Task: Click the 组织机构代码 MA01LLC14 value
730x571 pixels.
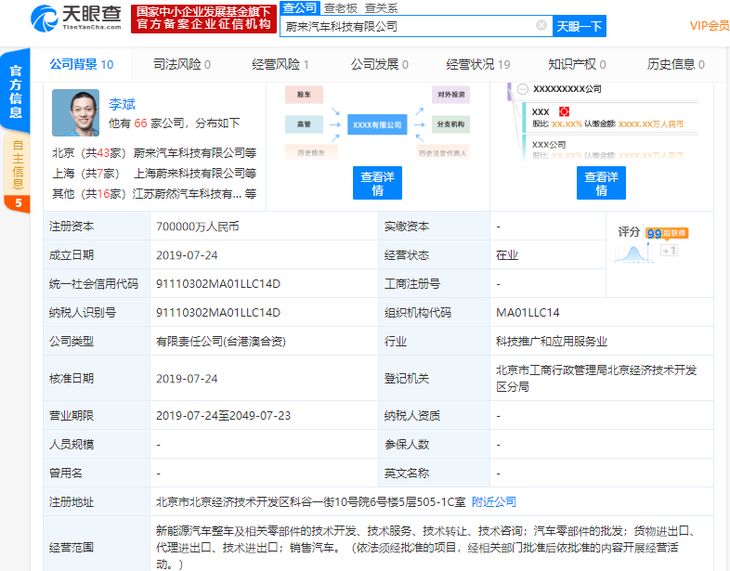Action: (527, 313)
